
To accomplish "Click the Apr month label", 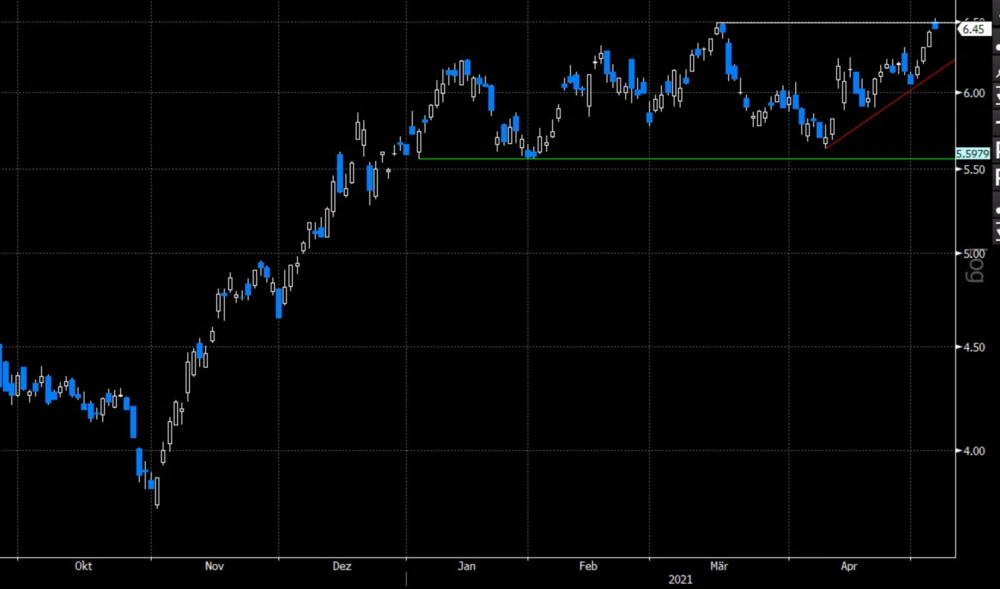I will tap(849, 566).
